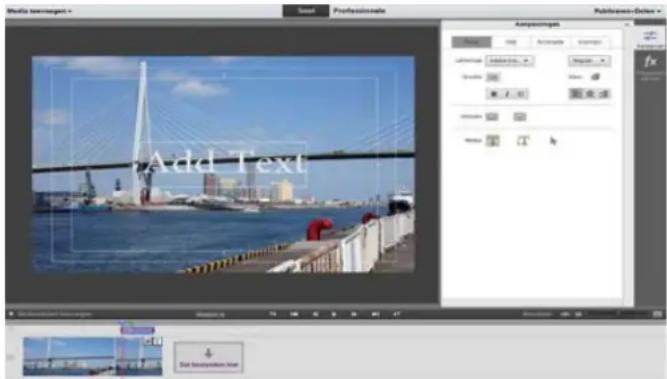Select the Animatie tab in Aanpassingen
Viewport: 667px width, 379px height.
[550, 42]
